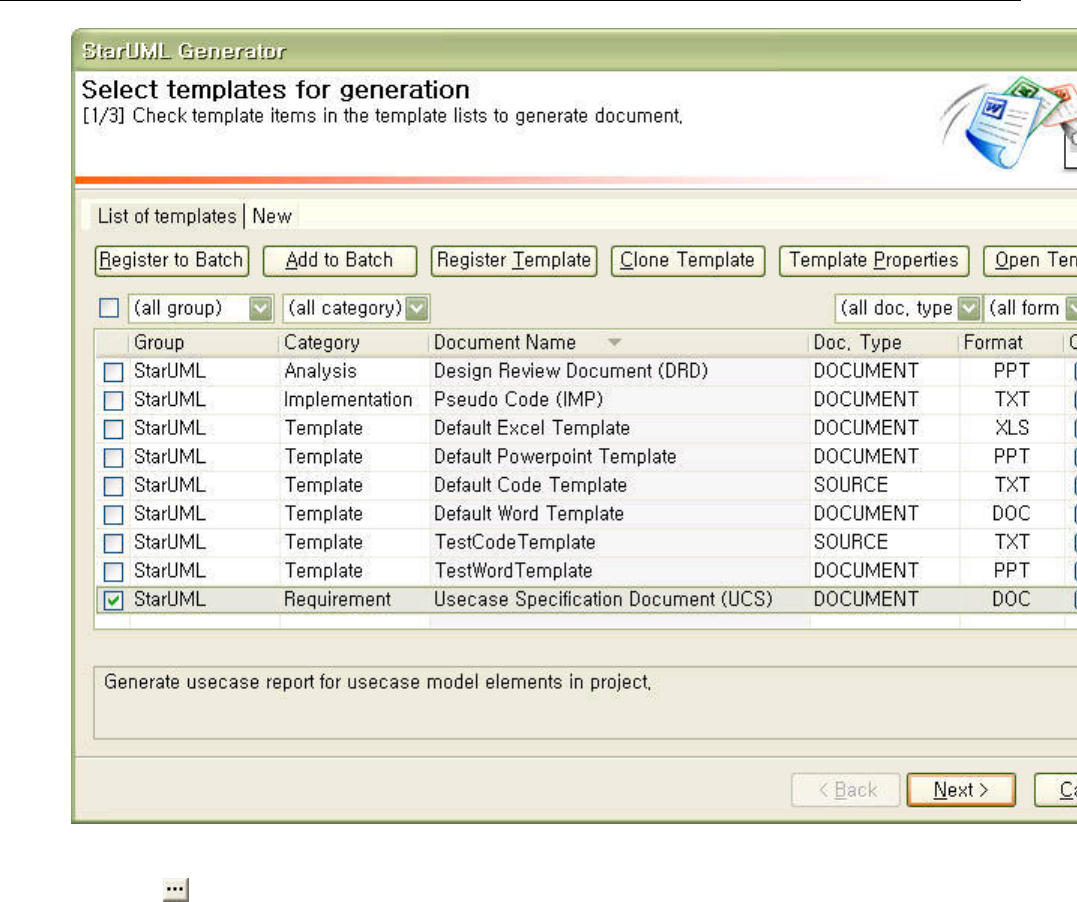Viewport: 1077px width, 902px height.
Task: Open the (all category) filter dropdown
Action: [x=416, y=308]
